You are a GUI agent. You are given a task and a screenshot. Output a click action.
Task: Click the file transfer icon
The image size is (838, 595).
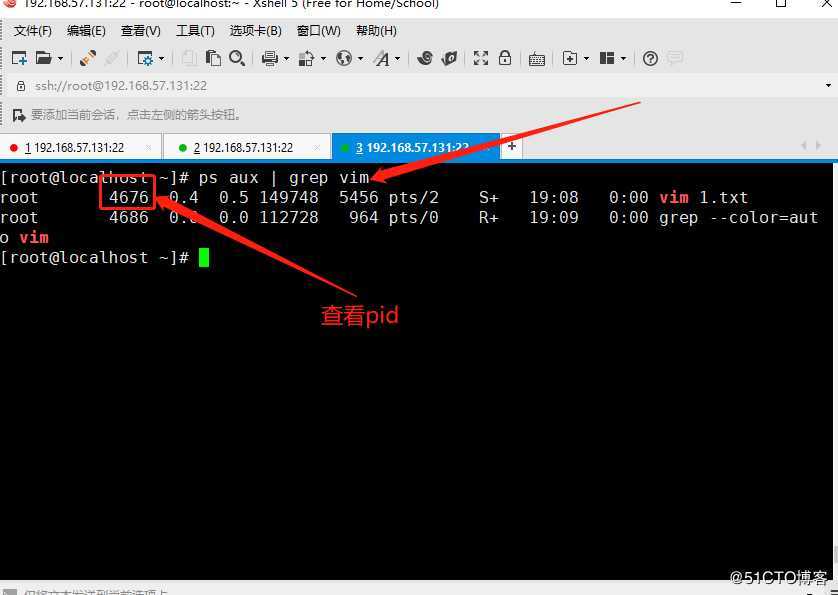(306, 58)
